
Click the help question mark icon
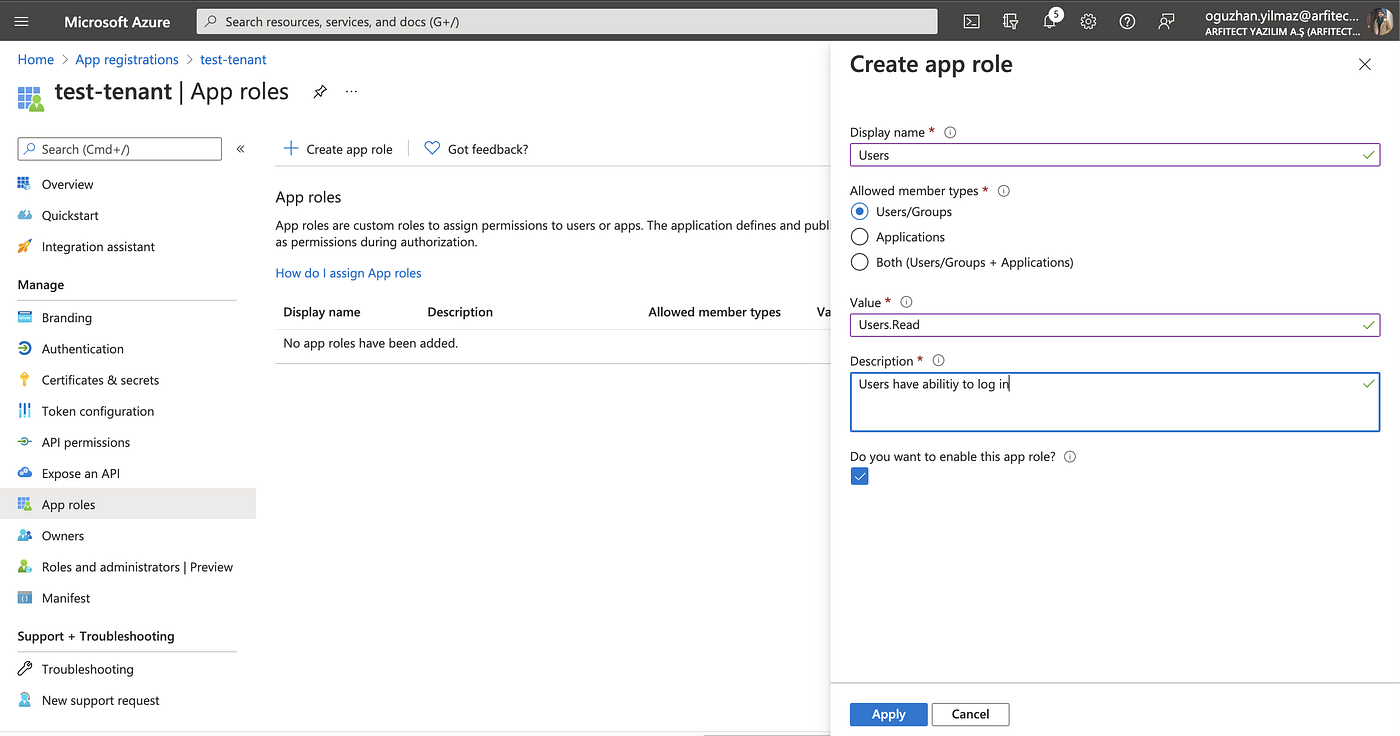[1127, 21]
